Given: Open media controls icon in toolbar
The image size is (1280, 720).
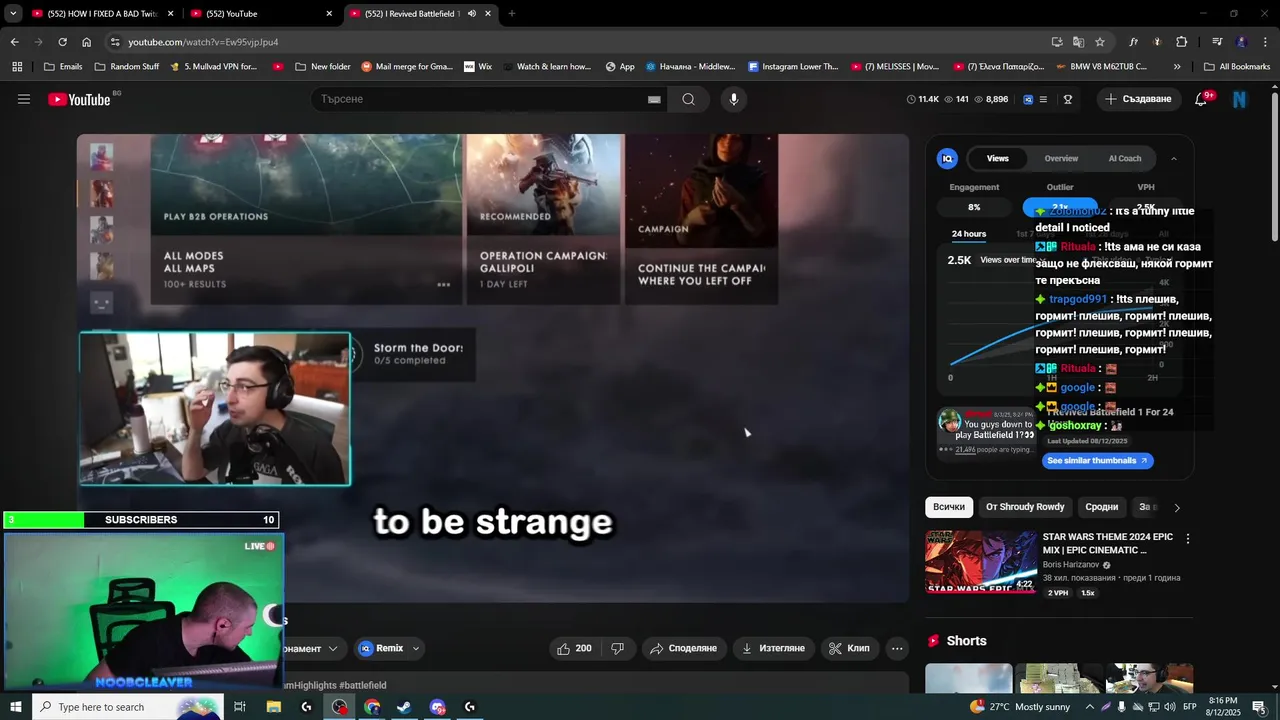Looking at the screenshot, I should [x=1217, y=42].
